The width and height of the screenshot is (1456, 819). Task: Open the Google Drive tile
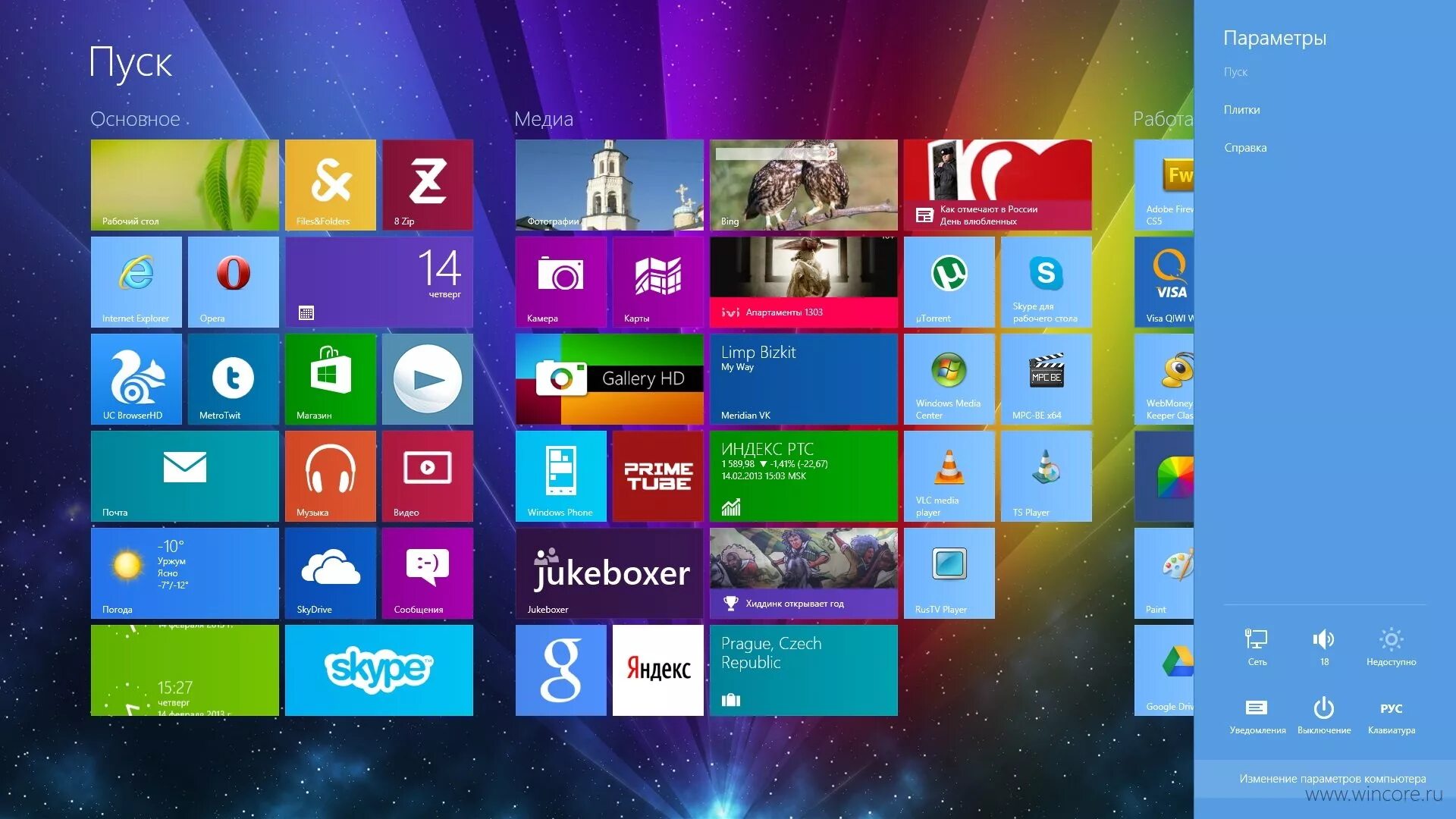[x=1164, y=670]
